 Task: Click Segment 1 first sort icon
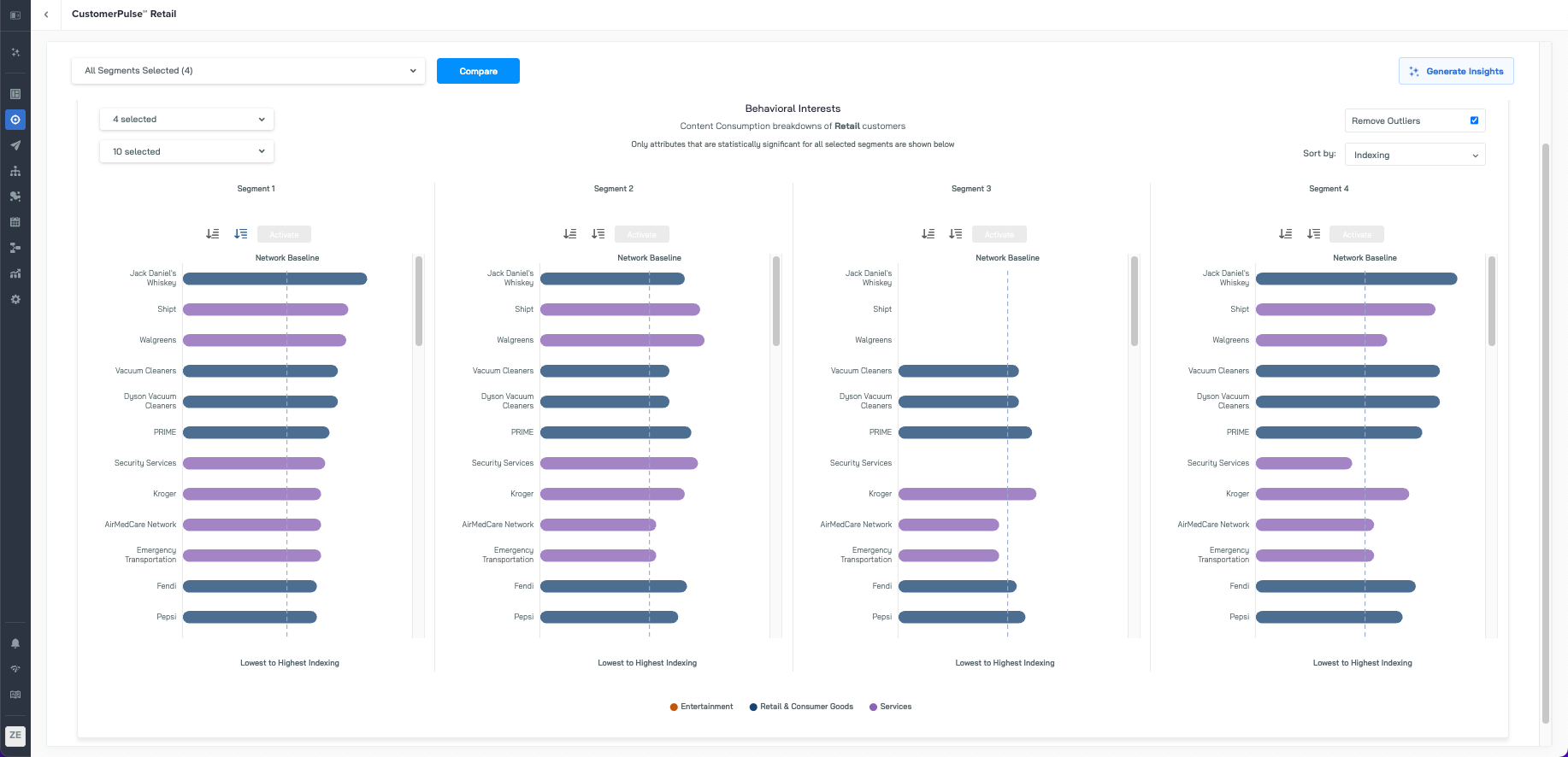(x=213, y=234)
